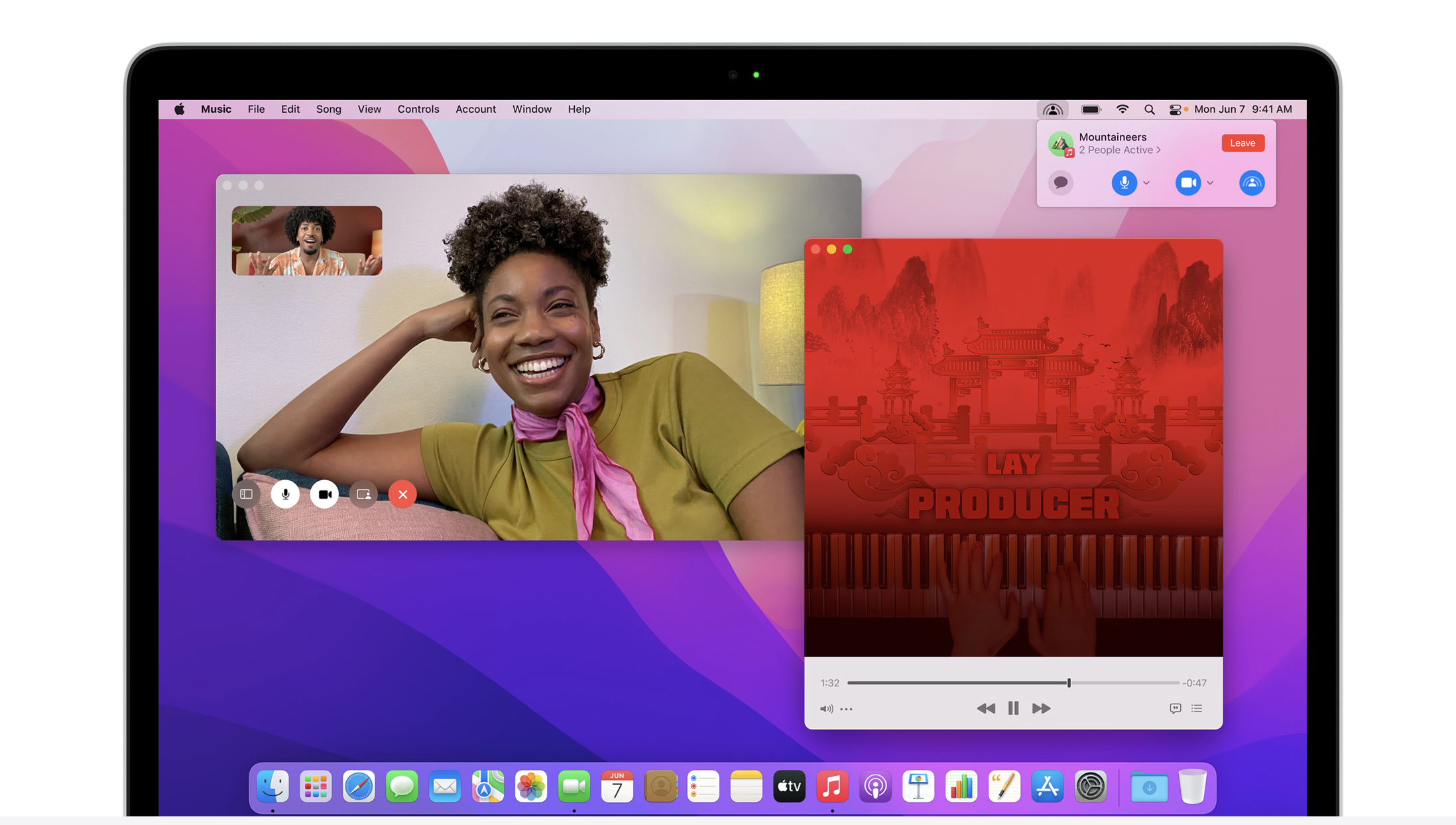Click the microphone icon in FaceTime controls
The image size is (1456, 825).
click(285, 494)
